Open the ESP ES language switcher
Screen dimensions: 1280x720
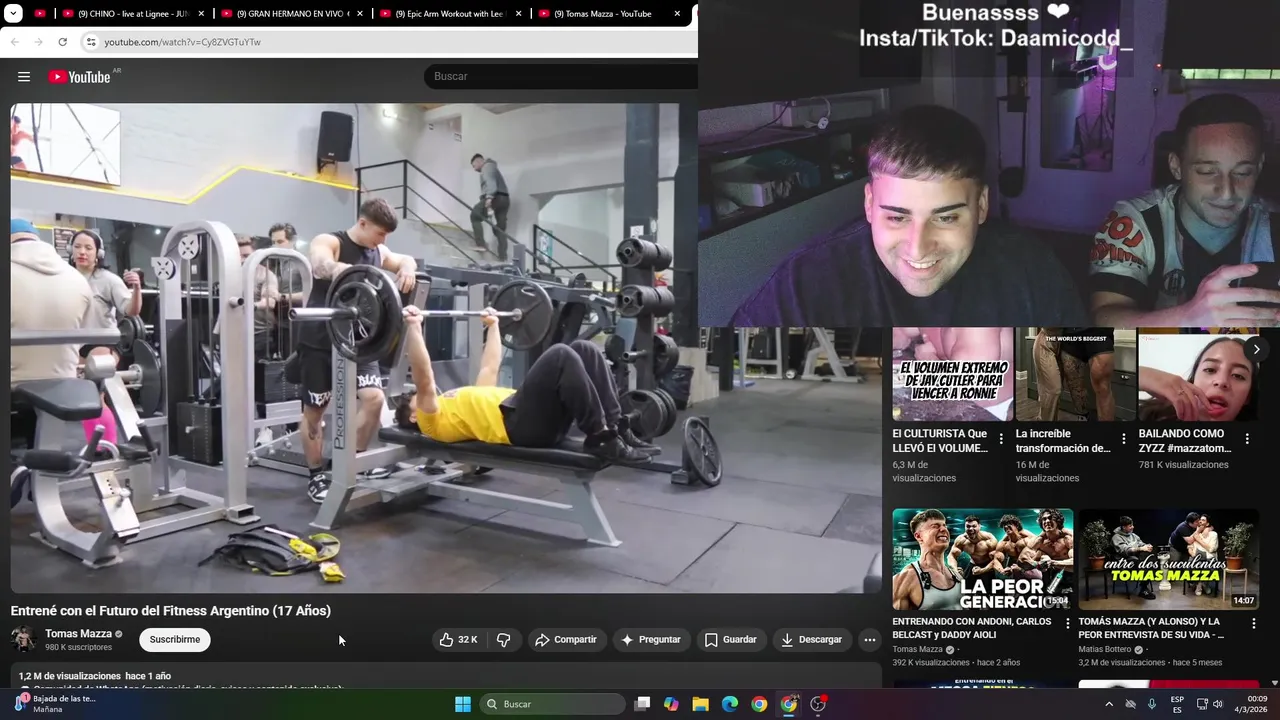pos(1177,704)
